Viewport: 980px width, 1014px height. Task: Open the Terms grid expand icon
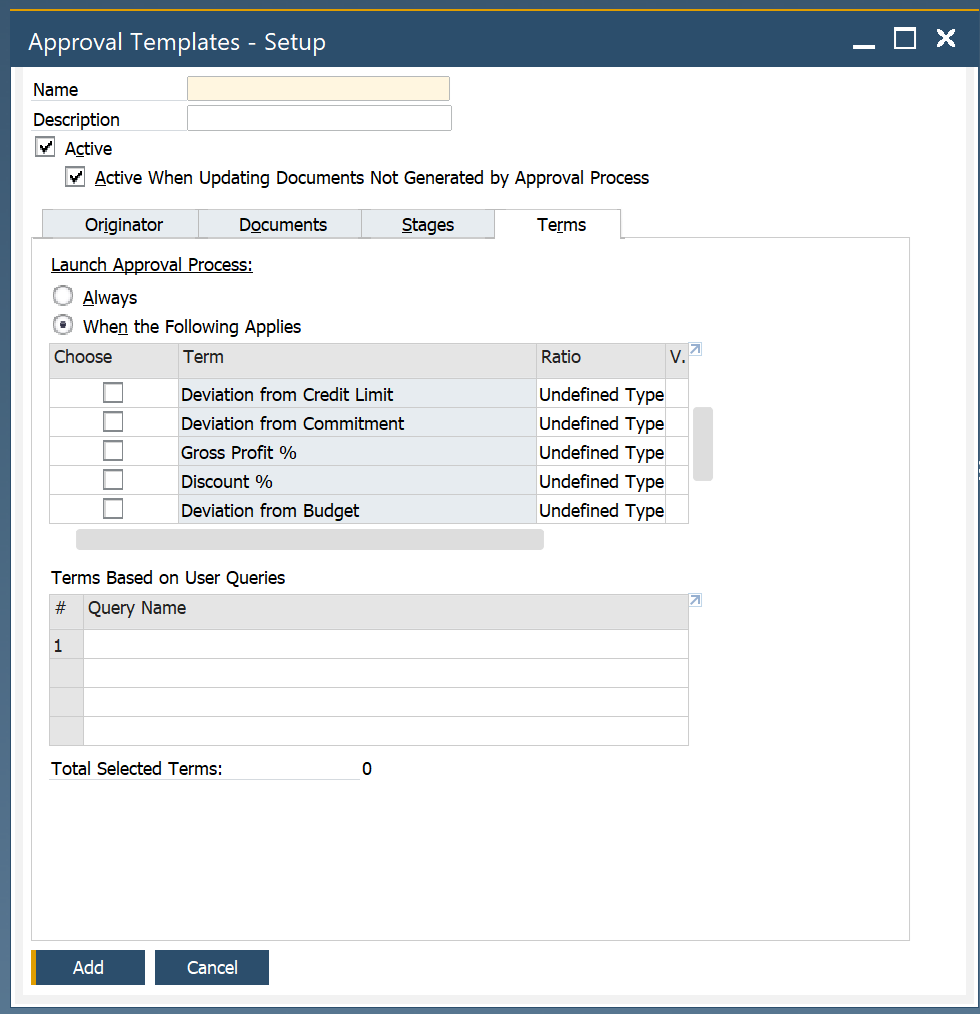(x=694, y=348)
